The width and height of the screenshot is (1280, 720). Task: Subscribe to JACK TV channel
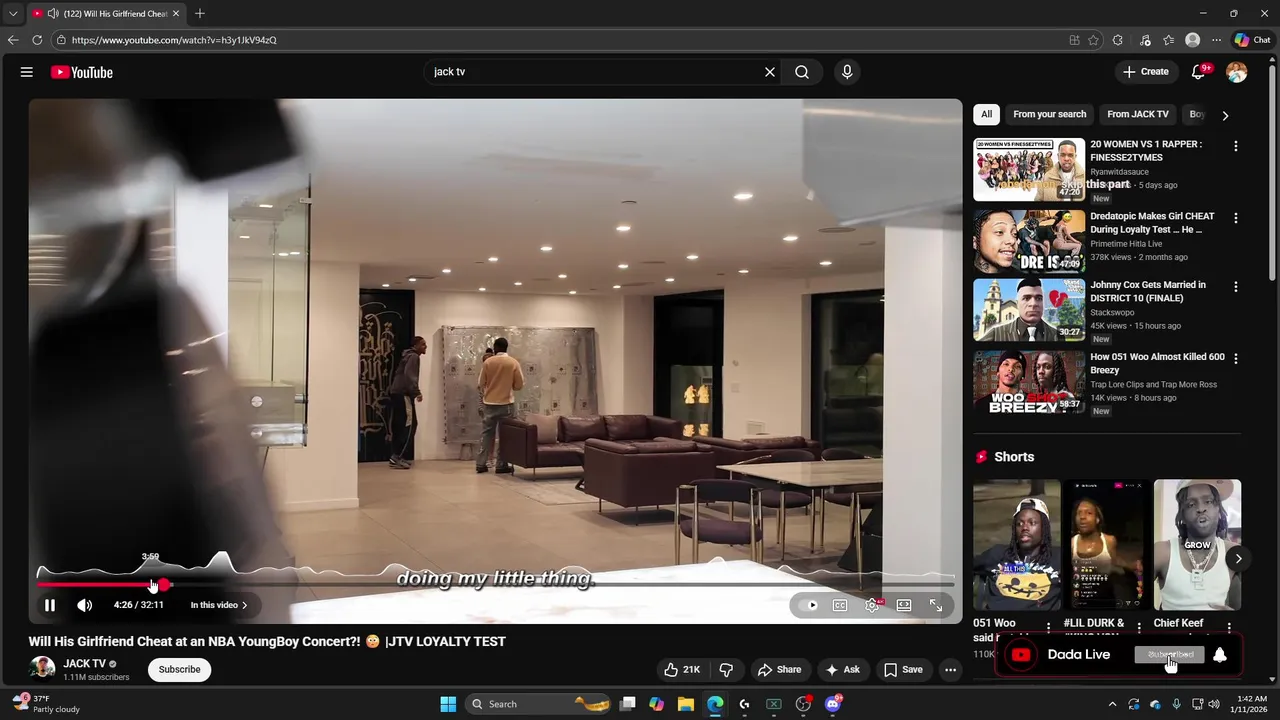point(179,670)
